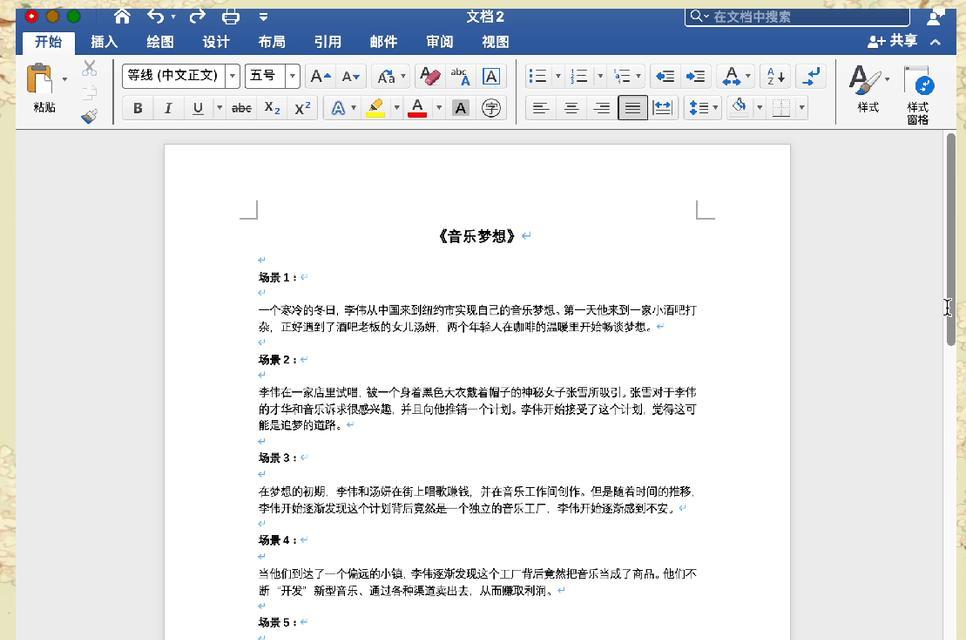Align text left

click(540, 108)
